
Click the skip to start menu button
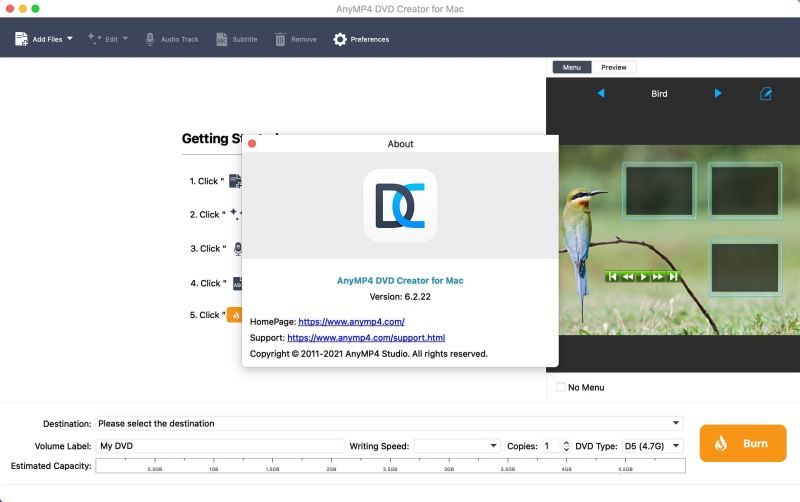coord(612,277)
